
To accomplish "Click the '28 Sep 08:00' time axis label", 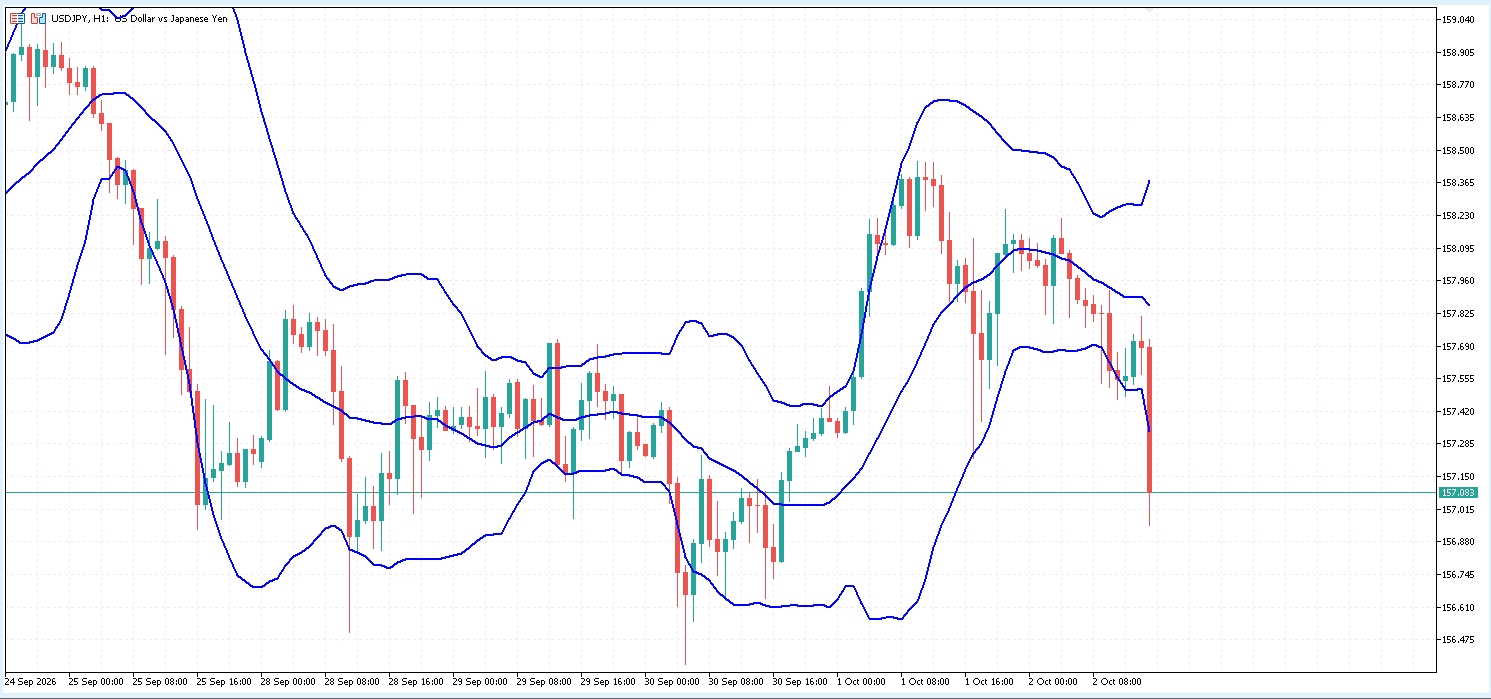I will (x=352, y=681).
